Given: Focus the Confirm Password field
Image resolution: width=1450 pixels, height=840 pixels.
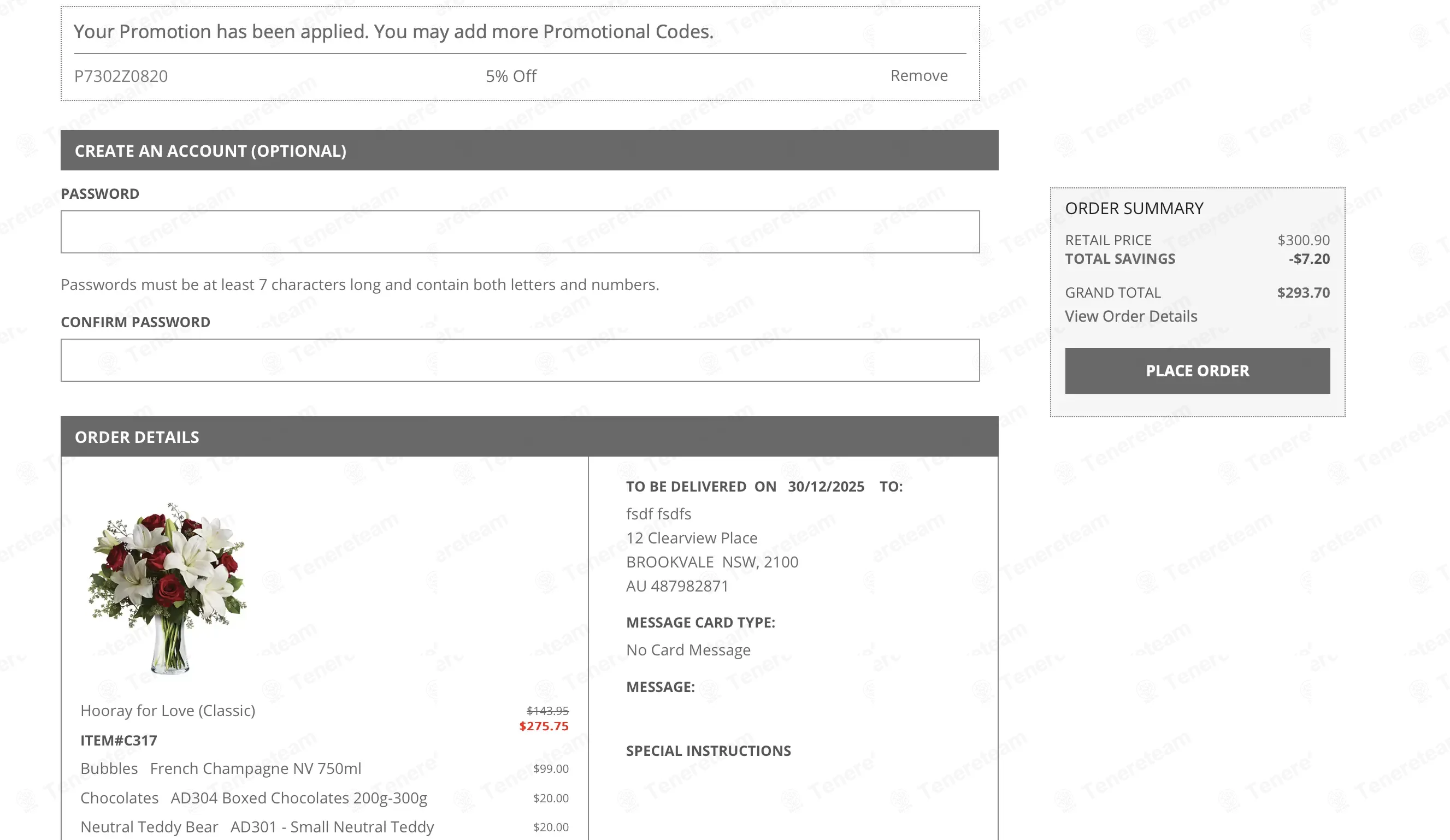Looking at the screenshot, I should (x=520, y=360).
